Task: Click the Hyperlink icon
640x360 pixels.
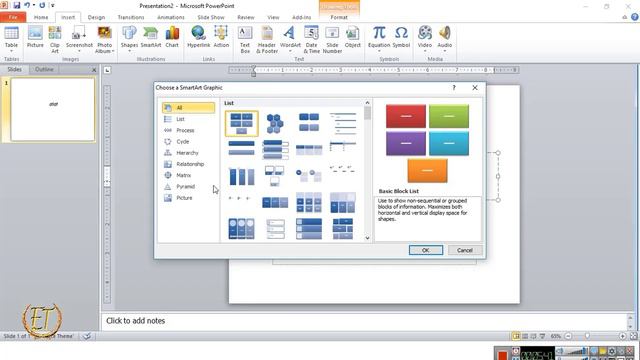Action: pyautogui.click(x=198, y=37)
